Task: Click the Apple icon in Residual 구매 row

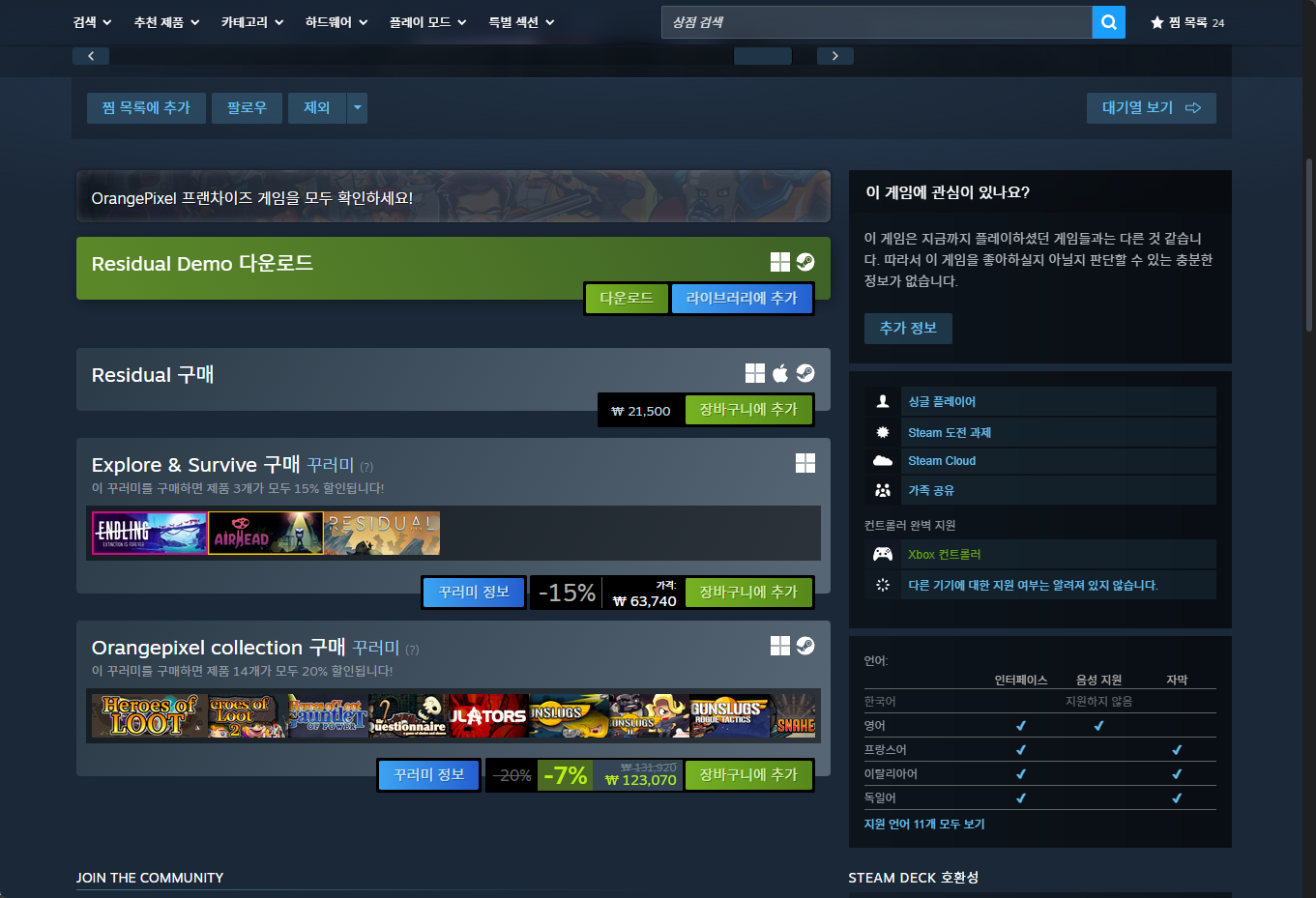Action: pyautogui.click(x=780, y=373)
